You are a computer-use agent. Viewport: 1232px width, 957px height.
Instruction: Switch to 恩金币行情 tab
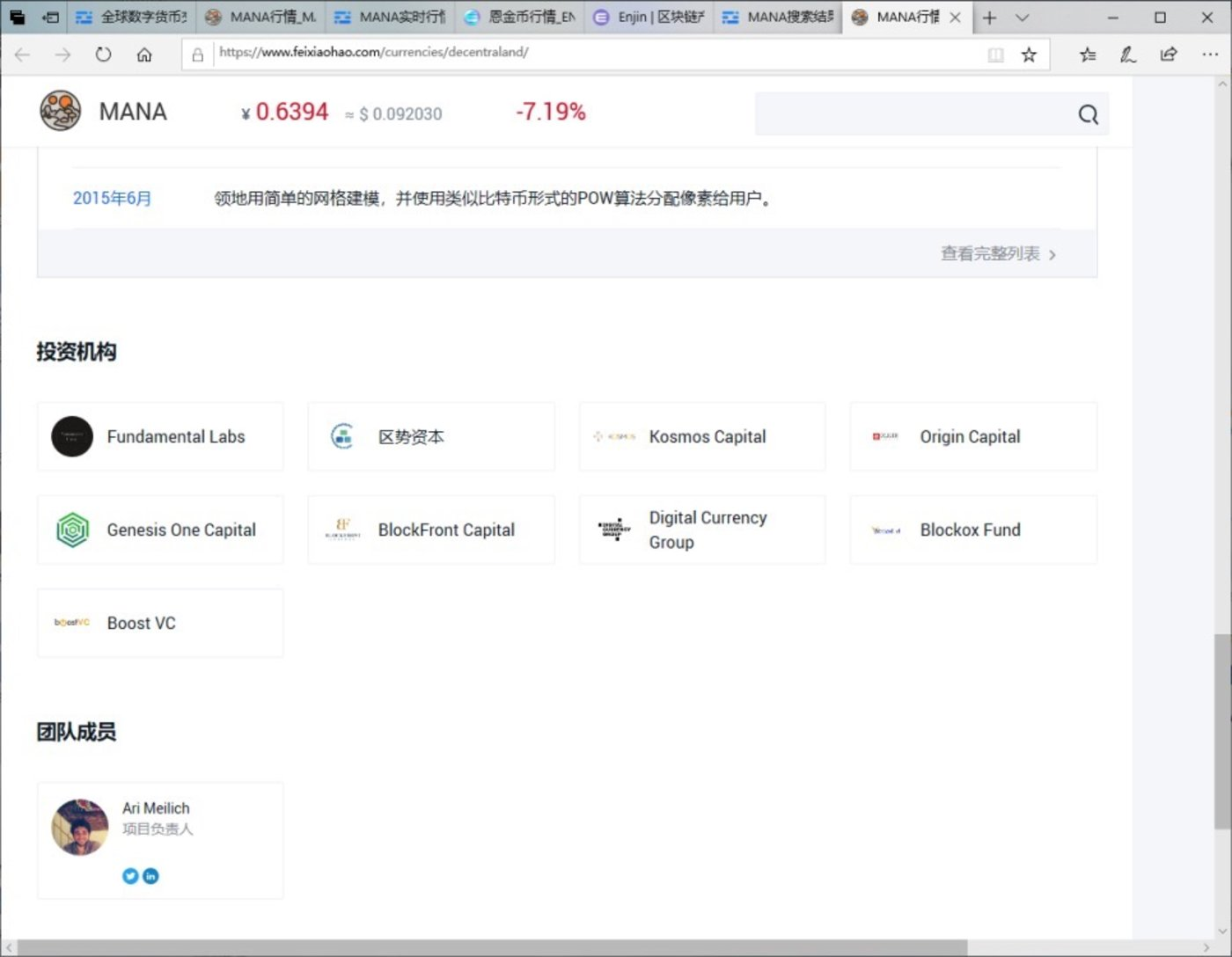point(519,17)
